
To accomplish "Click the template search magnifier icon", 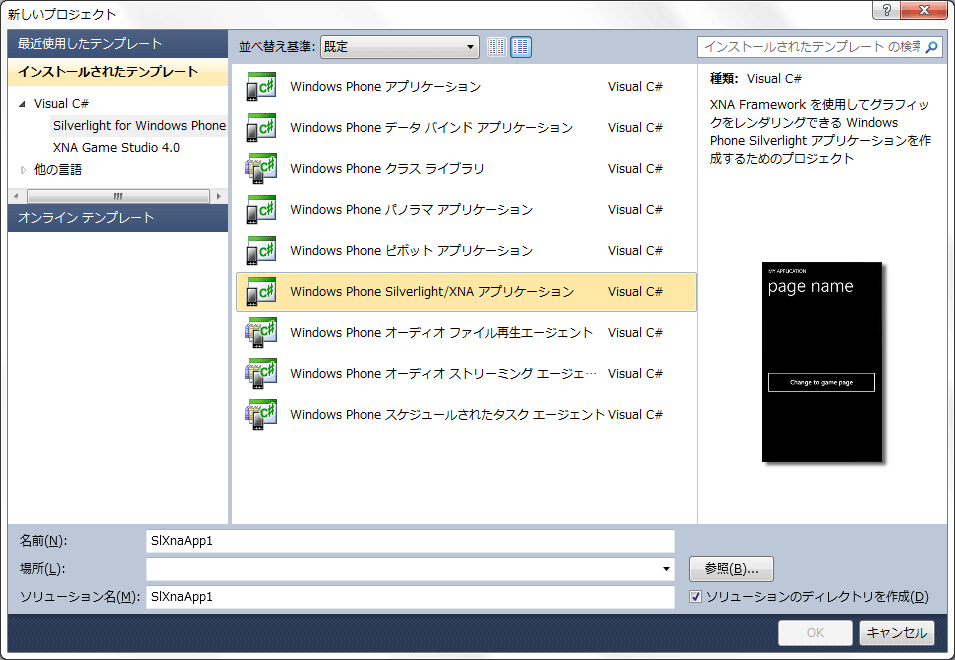I will point(931,47).
